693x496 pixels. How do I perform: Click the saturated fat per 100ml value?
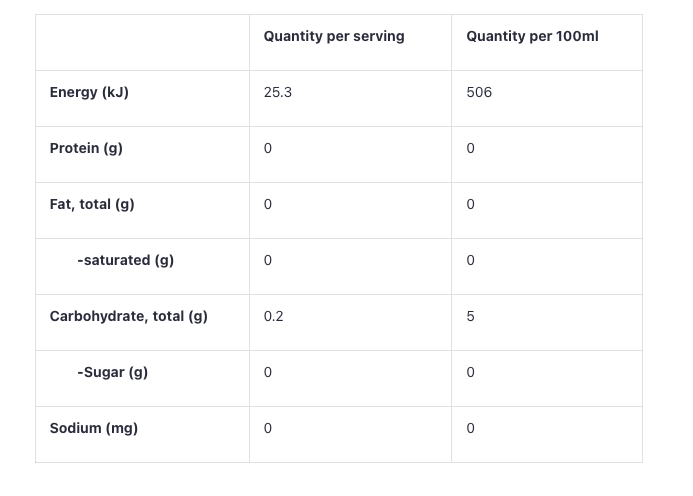point(471,260)
